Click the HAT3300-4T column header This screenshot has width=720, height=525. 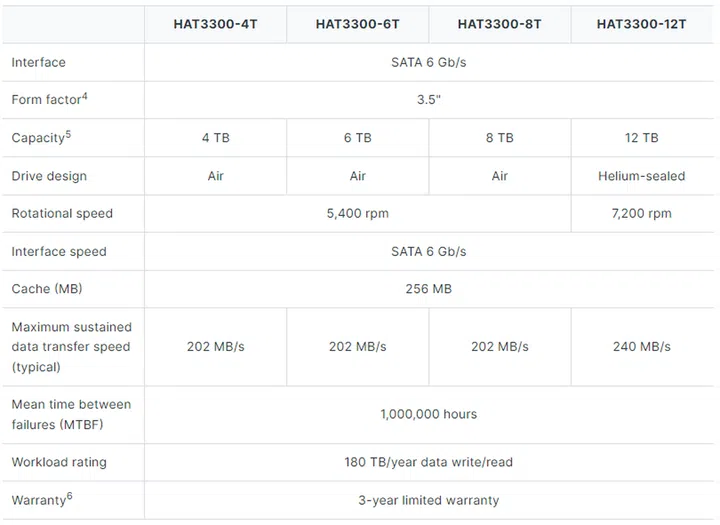point(215,24)
